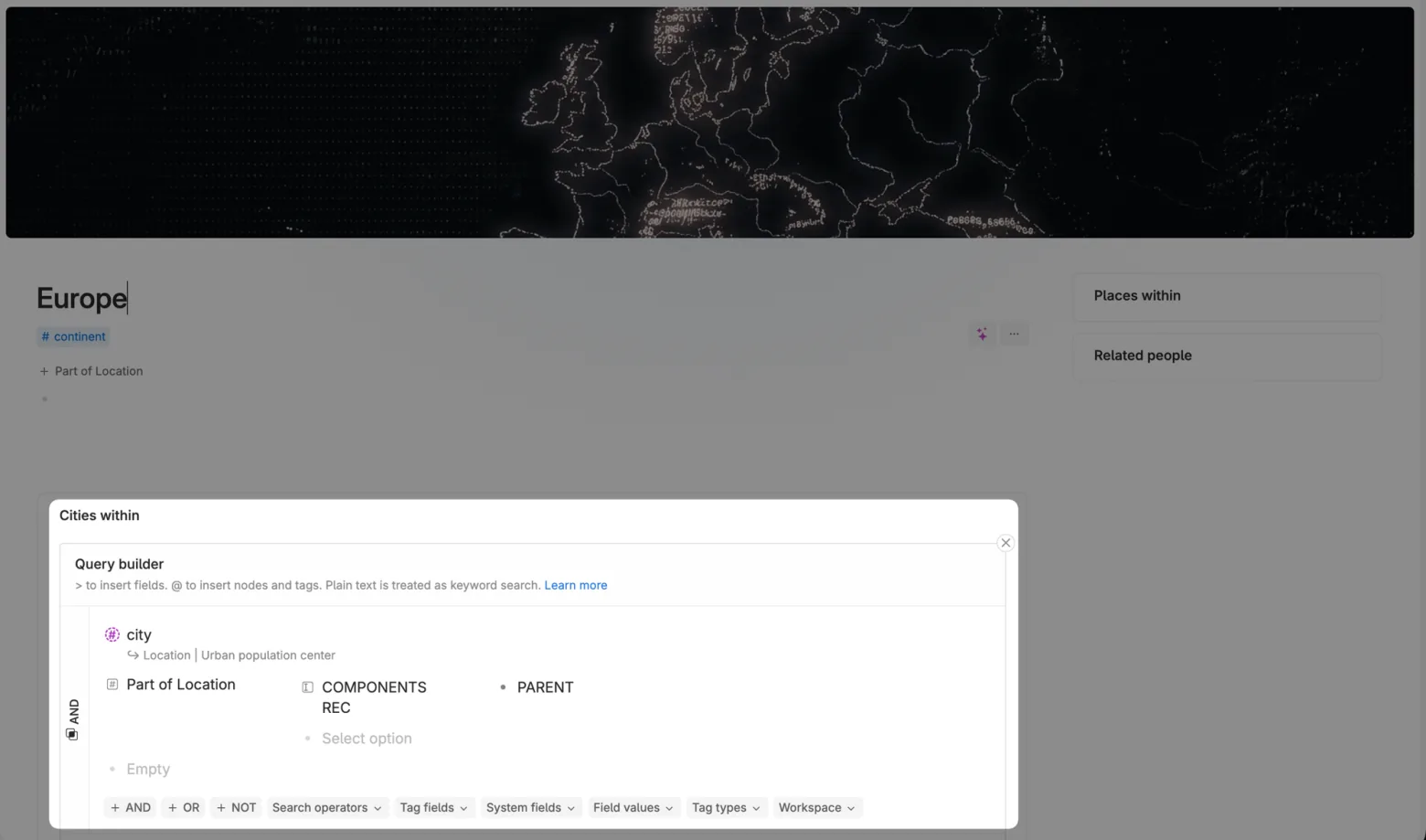1426x840 pixels.
Task: Click the Urban population center text
Action: pyautogui.click(x=268, y=655)
